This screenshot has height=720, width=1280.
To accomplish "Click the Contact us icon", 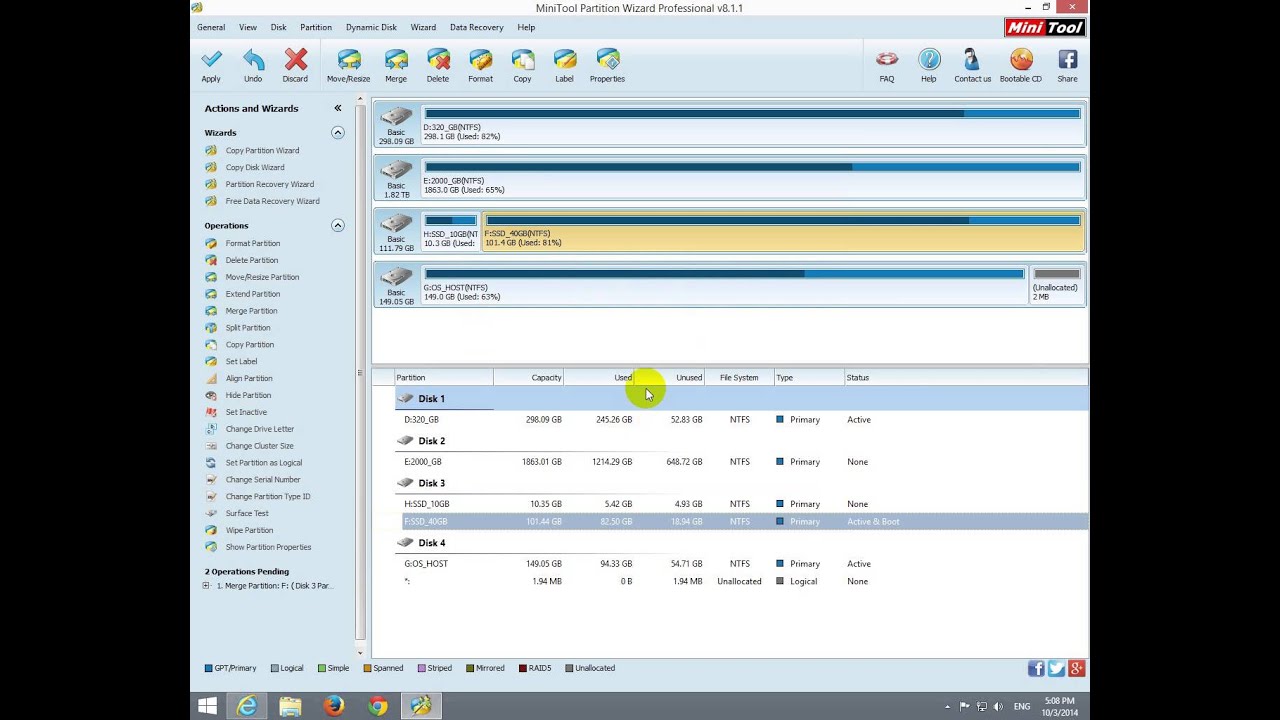I will pos(972,65).
